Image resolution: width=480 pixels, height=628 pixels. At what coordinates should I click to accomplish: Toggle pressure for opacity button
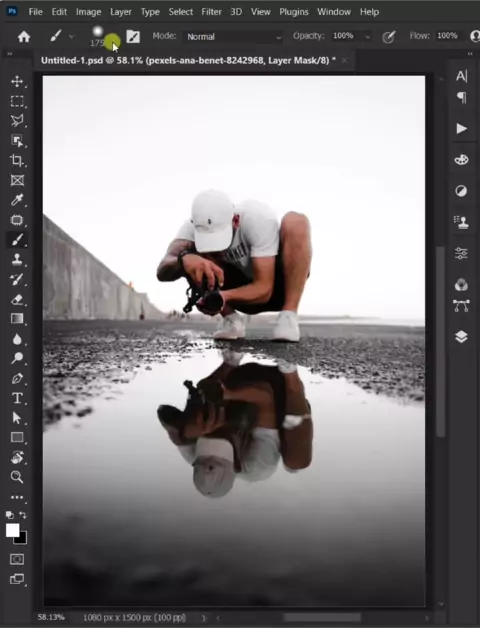click(388, 37)
